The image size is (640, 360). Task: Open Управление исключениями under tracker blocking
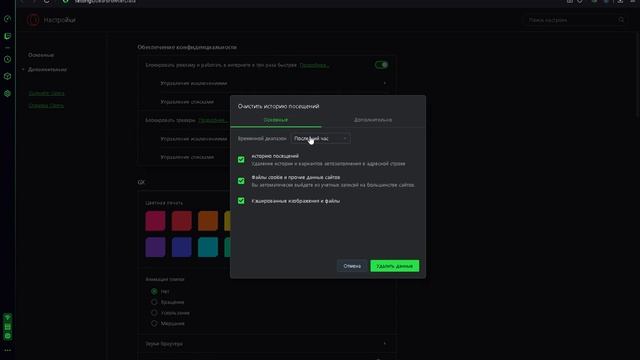(x=193, y=139)
